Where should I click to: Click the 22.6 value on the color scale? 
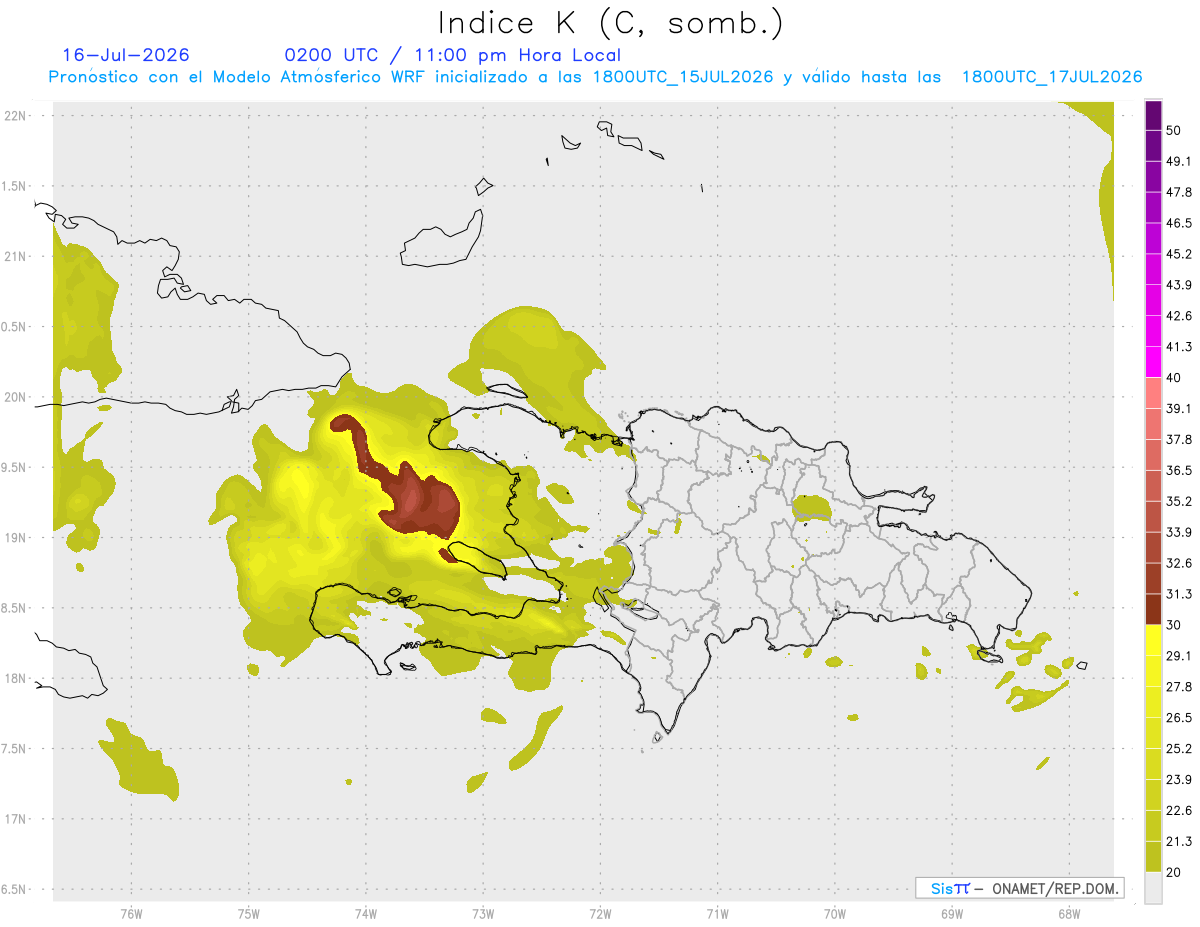[1178, 810]
